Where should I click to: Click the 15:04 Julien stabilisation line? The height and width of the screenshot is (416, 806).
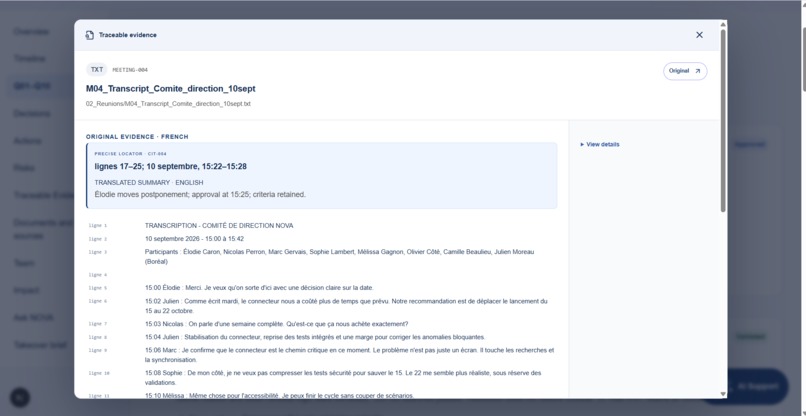[x=315, y=337]
